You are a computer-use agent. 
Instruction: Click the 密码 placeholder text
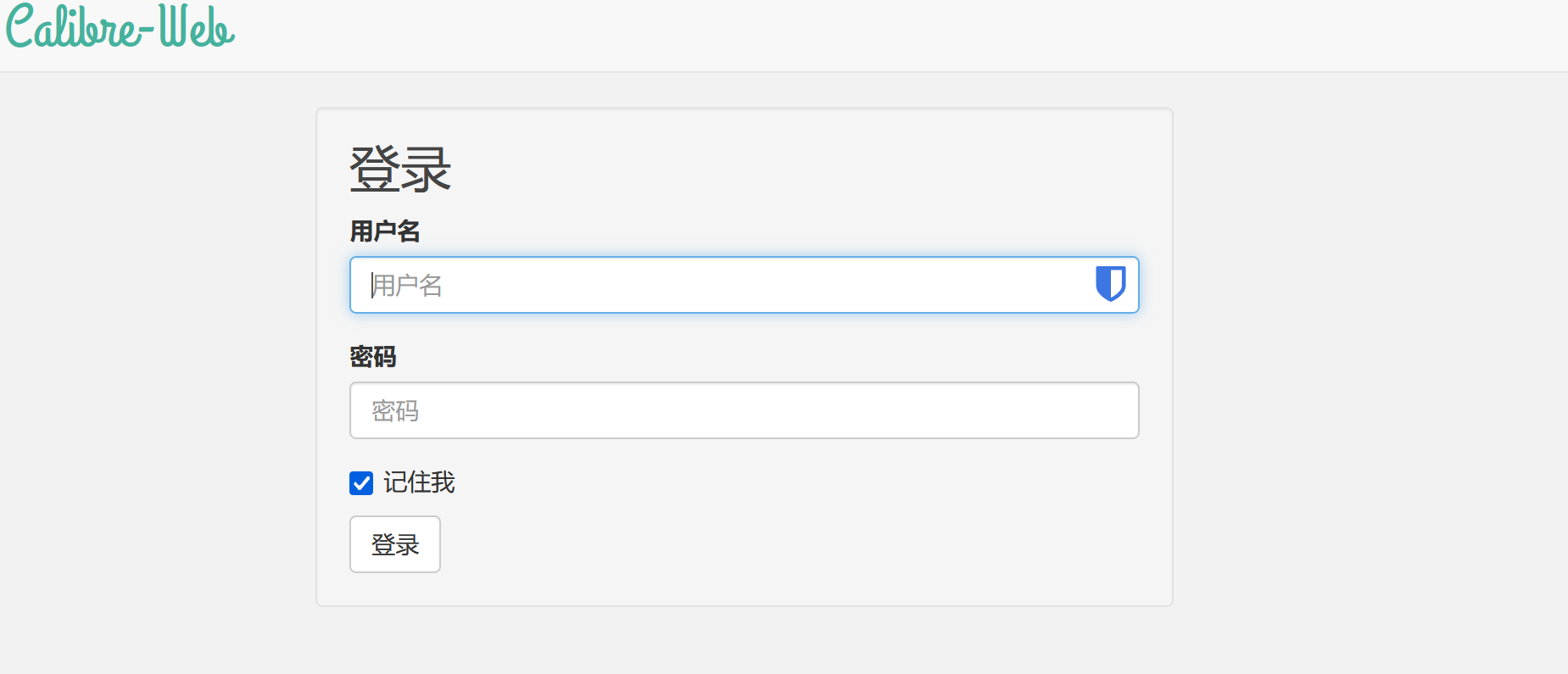[395, 411]
